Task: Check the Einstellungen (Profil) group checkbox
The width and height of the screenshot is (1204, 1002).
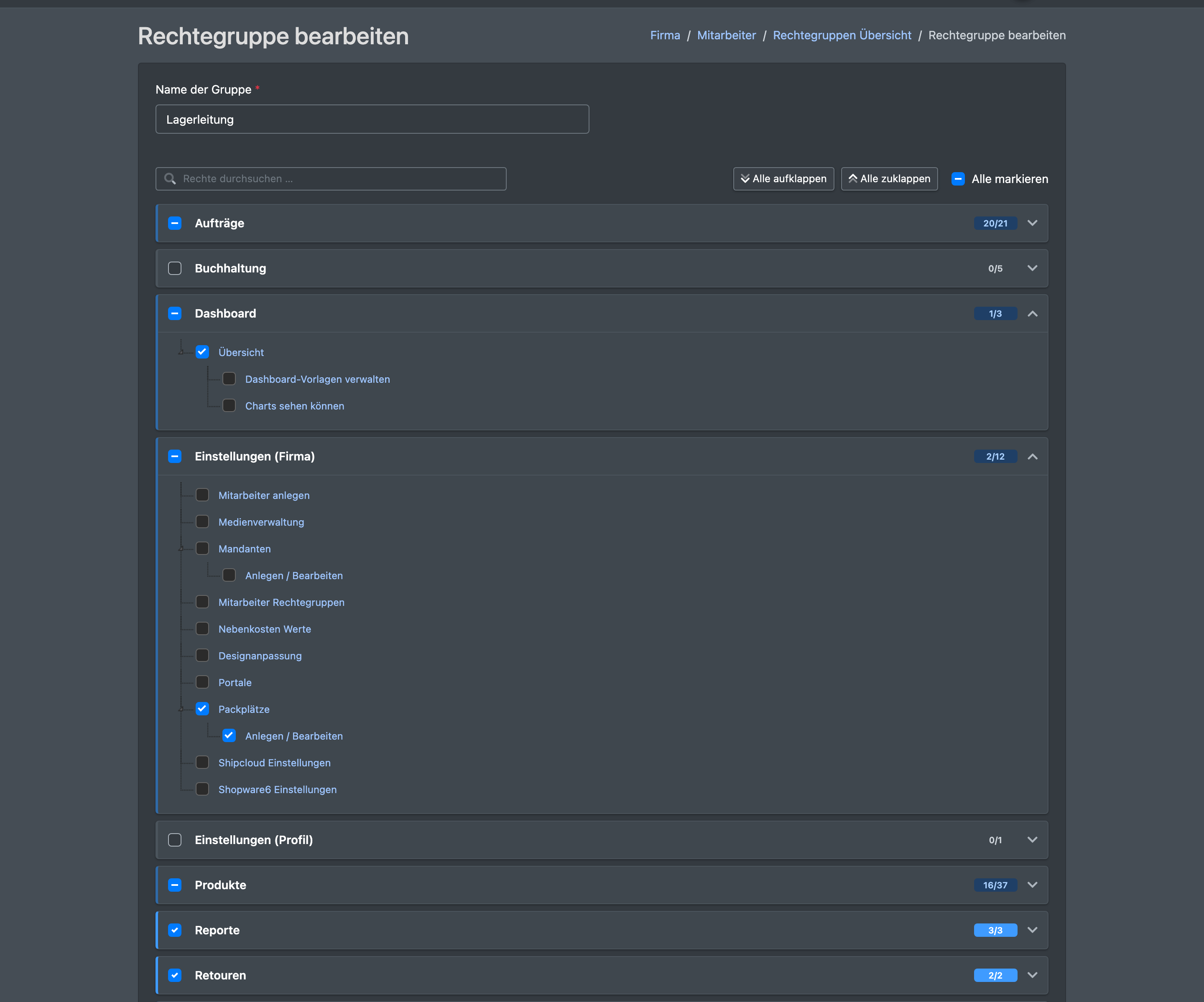Action: pos(175,840)
